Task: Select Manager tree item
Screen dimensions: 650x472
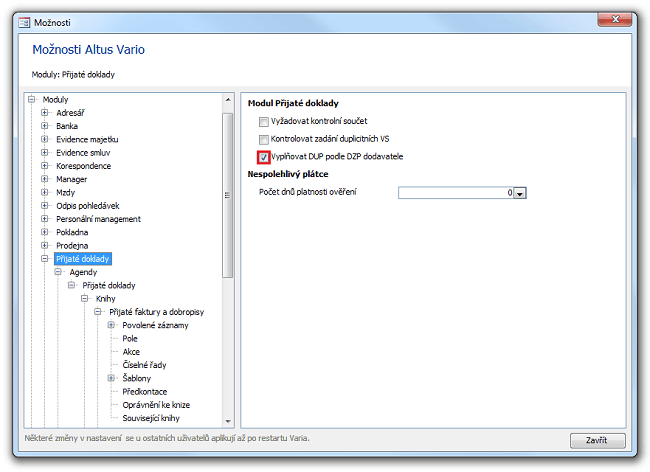Action: tap(71, 179)
